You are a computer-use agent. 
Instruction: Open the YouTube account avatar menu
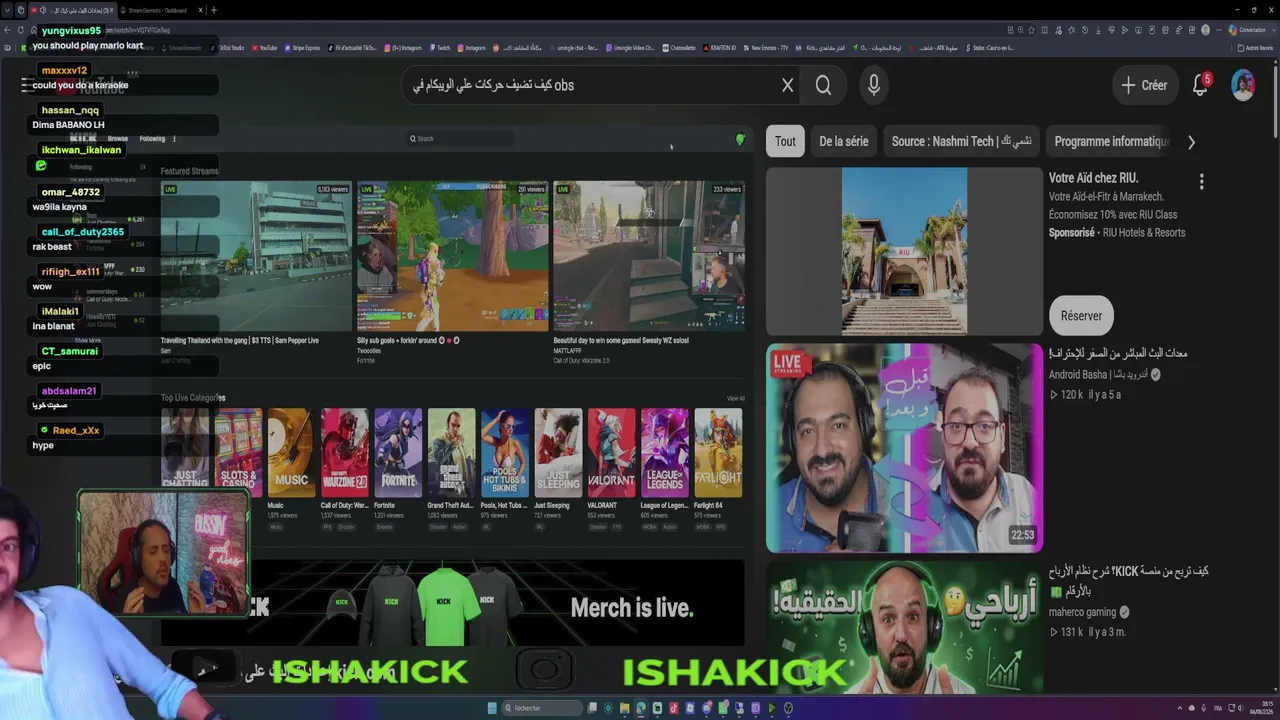point(1243,85)
